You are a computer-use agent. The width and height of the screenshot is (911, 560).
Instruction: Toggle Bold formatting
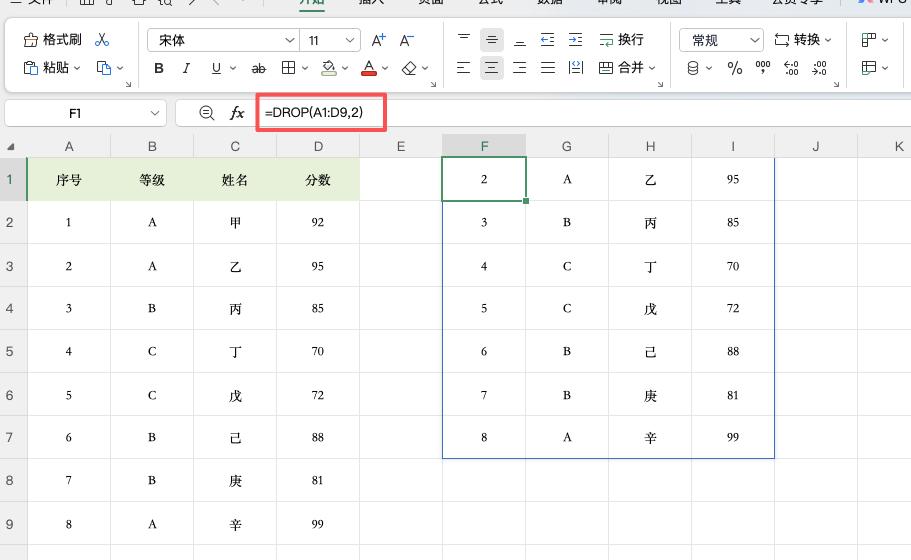159,68
